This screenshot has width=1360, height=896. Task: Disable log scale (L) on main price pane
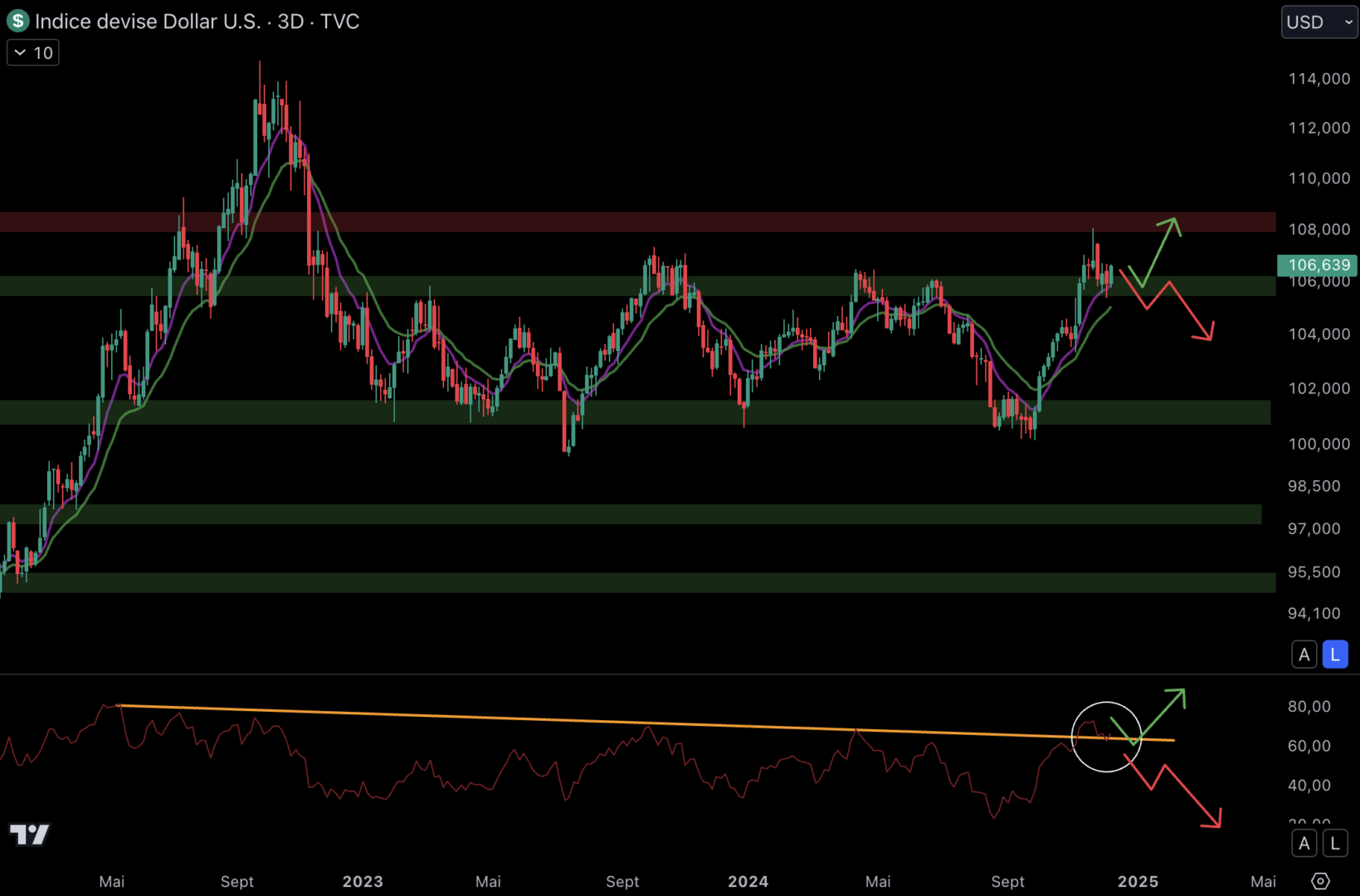point(1335,655)
